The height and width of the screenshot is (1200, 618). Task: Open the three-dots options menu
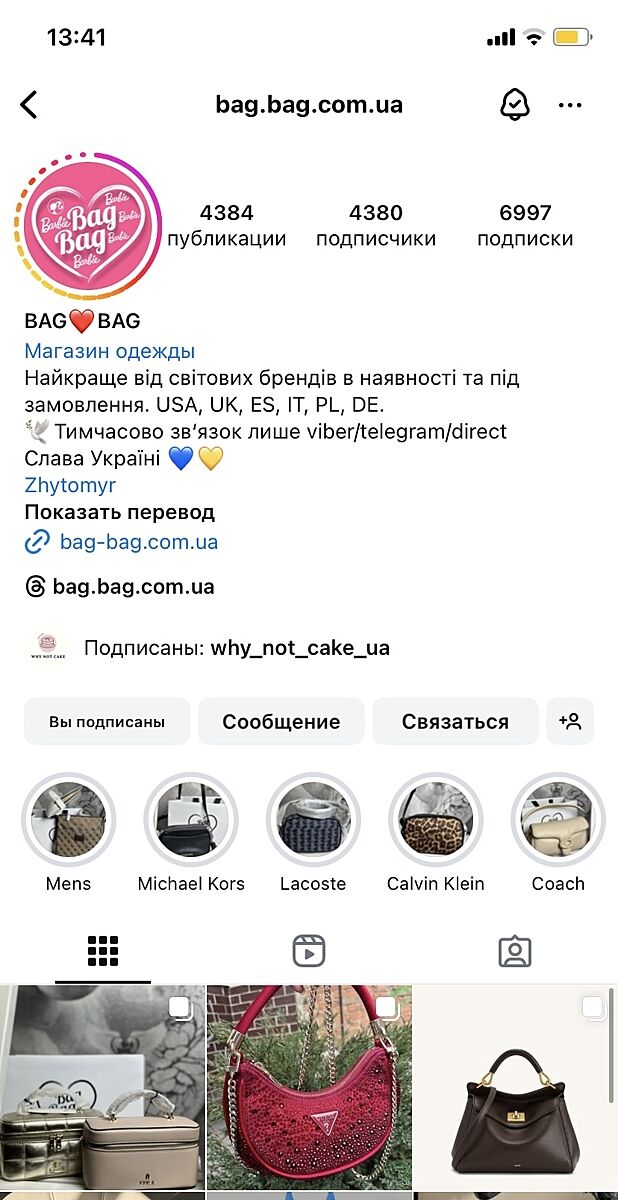coord(570,105)
